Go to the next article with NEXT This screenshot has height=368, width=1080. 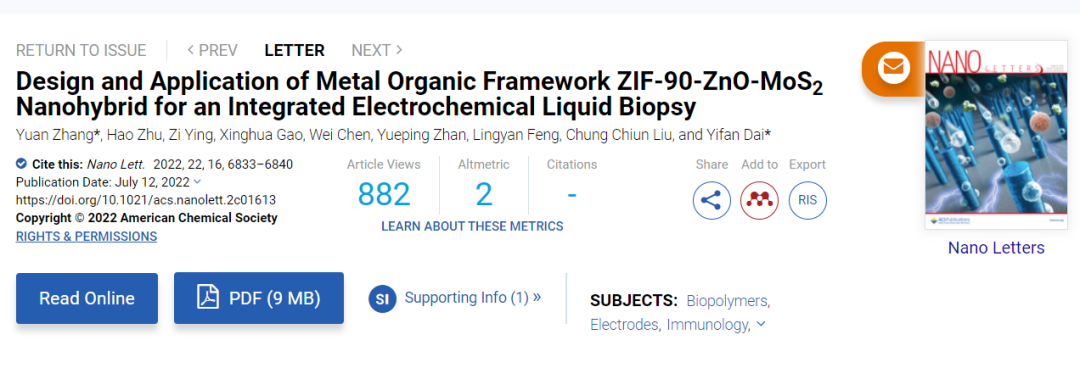pyautogui.click(x=377, y=50)
